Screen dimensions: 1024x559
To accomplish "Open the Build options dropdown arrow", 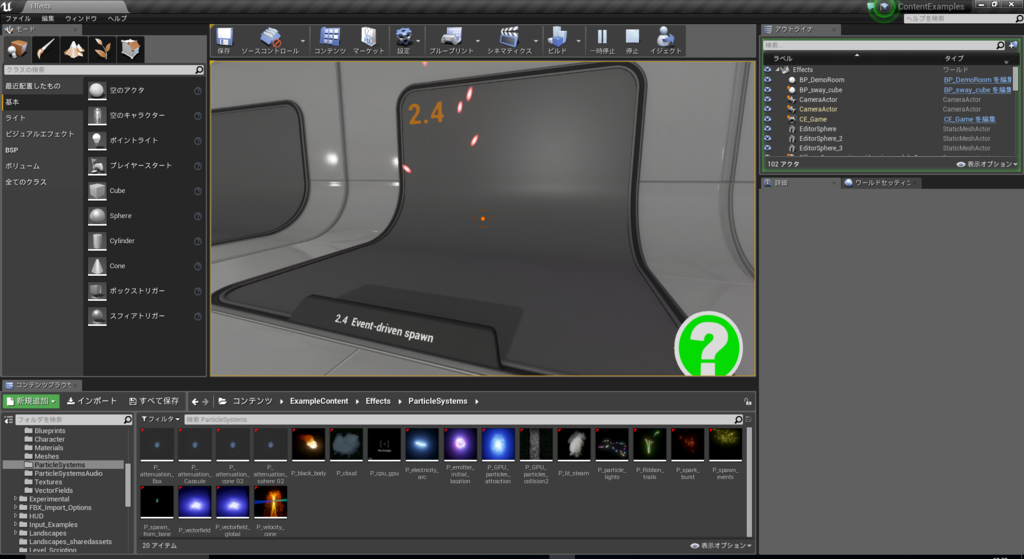I will [579, 41].
